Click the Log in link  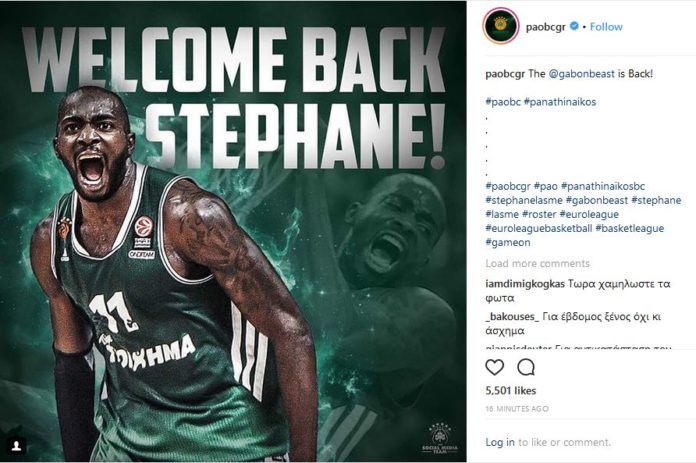[500, 442]
